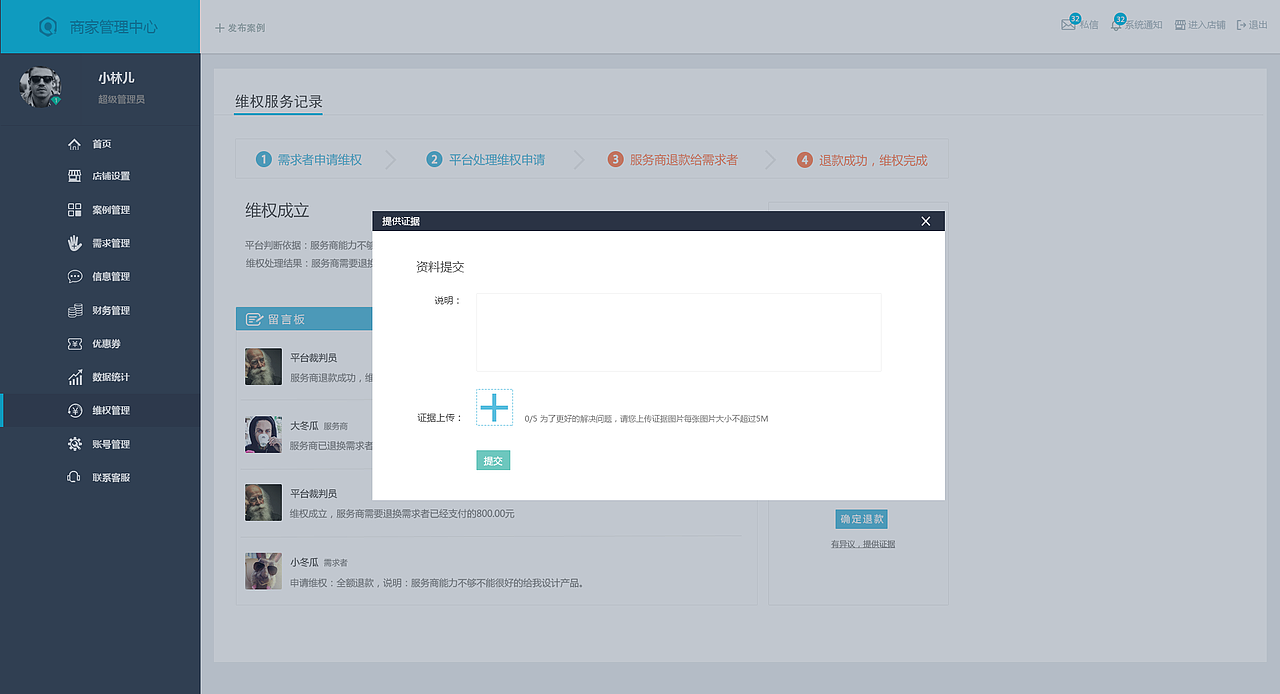The width and height of the screenshot is (1280, 694).
Task: Click the 超级管理员 role label
Action: coord(121,100)
